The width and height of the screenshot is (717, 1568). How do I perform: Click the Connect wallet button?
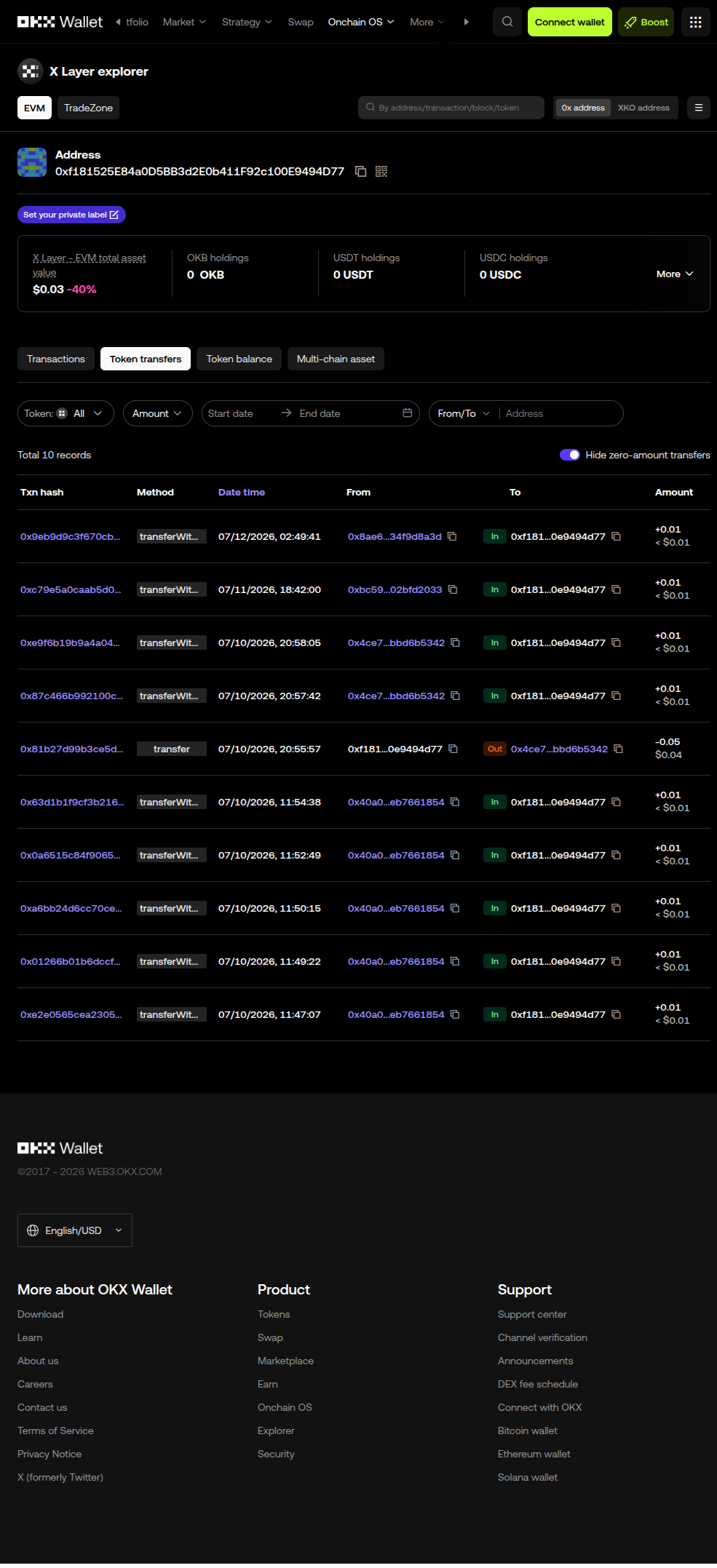coord(570,22)
